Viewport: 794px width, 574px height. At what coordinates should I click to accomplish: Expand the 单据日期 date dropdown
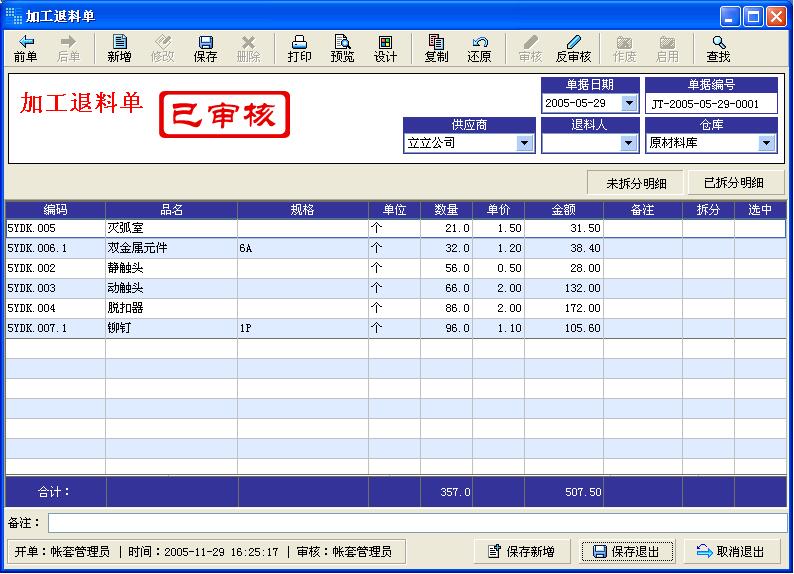point(629,103)
